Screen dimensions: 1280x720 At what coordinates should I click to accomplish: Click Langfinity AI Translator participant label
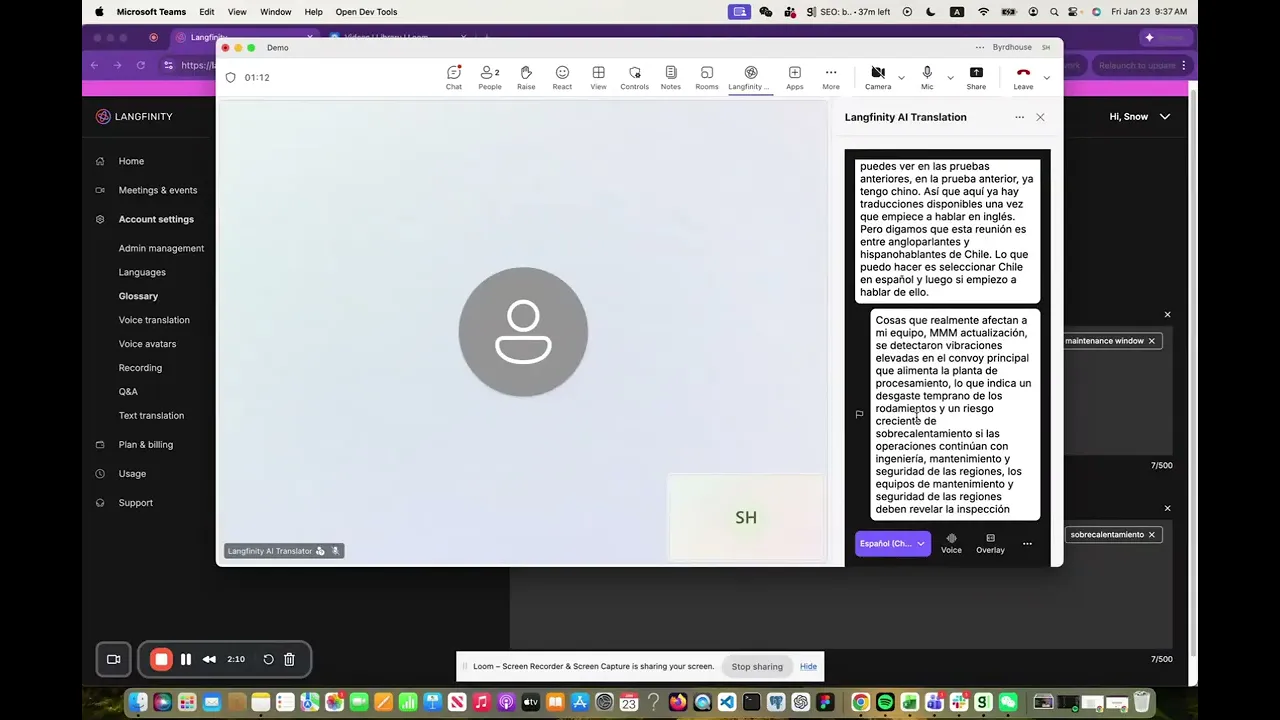pyautogui.click(x=283, y=551)
